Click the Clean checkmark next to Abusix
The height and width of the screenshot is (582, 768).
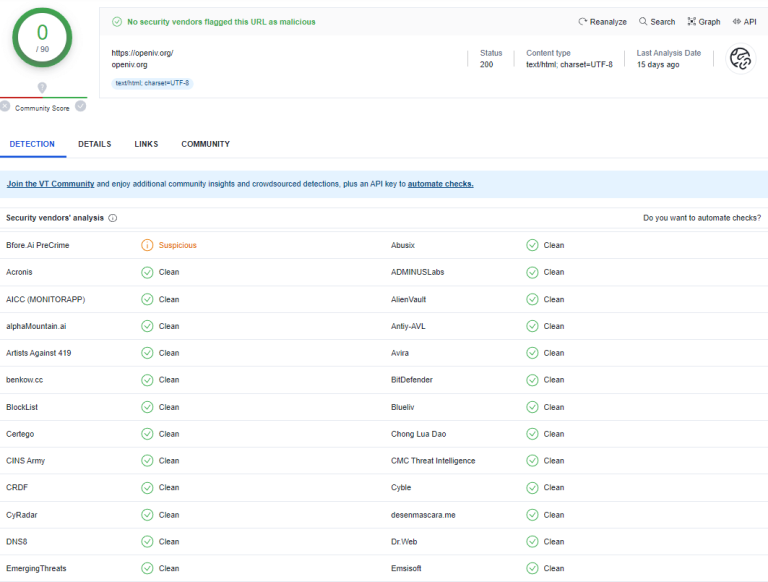(x=532, y=245)
